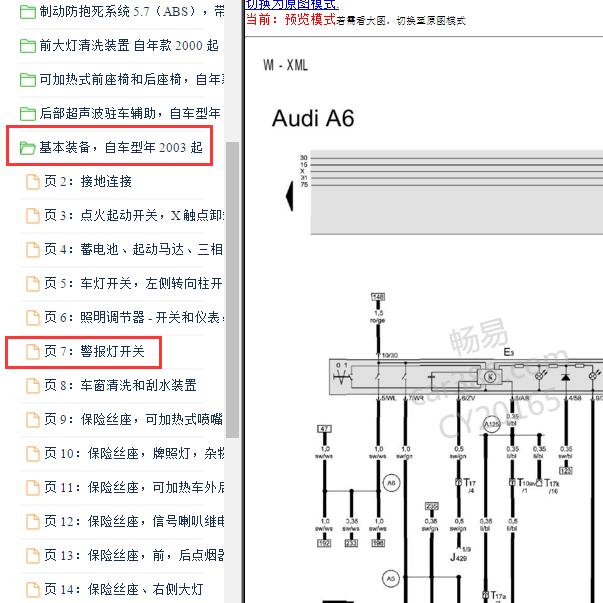Click the tree panel vertical scrollbar
603x603 pixels.
(x=232, y=290)
